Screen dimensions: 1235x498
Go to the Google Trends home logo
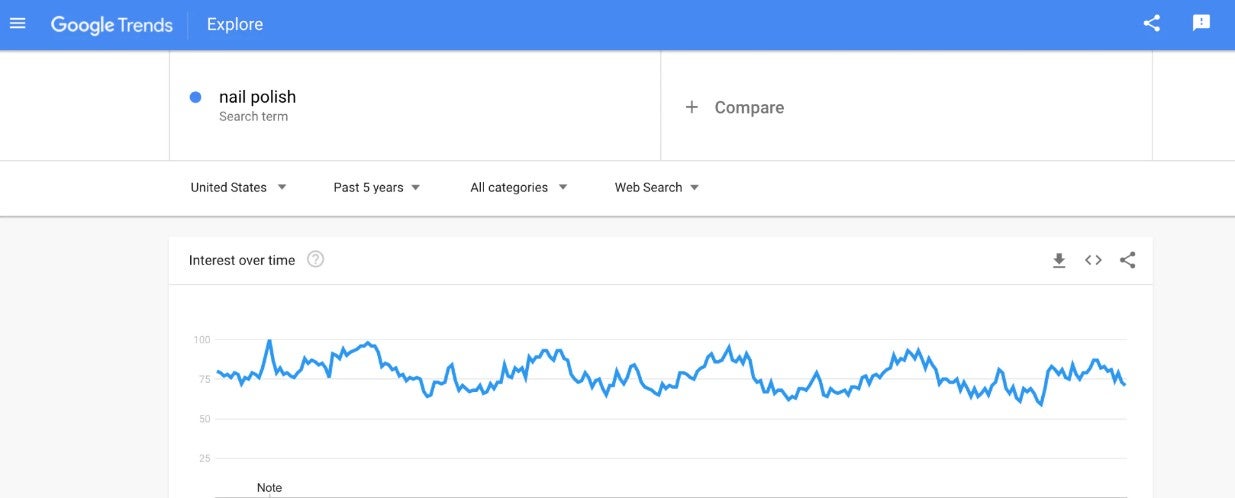point(112,24)
